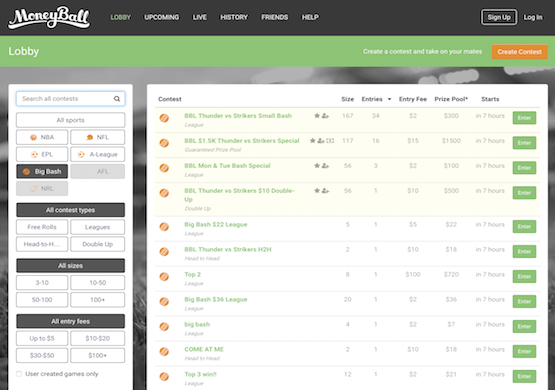Filter by 3-10 contest size
Viewport: 555px width, 390px height.
pos(42,282)
